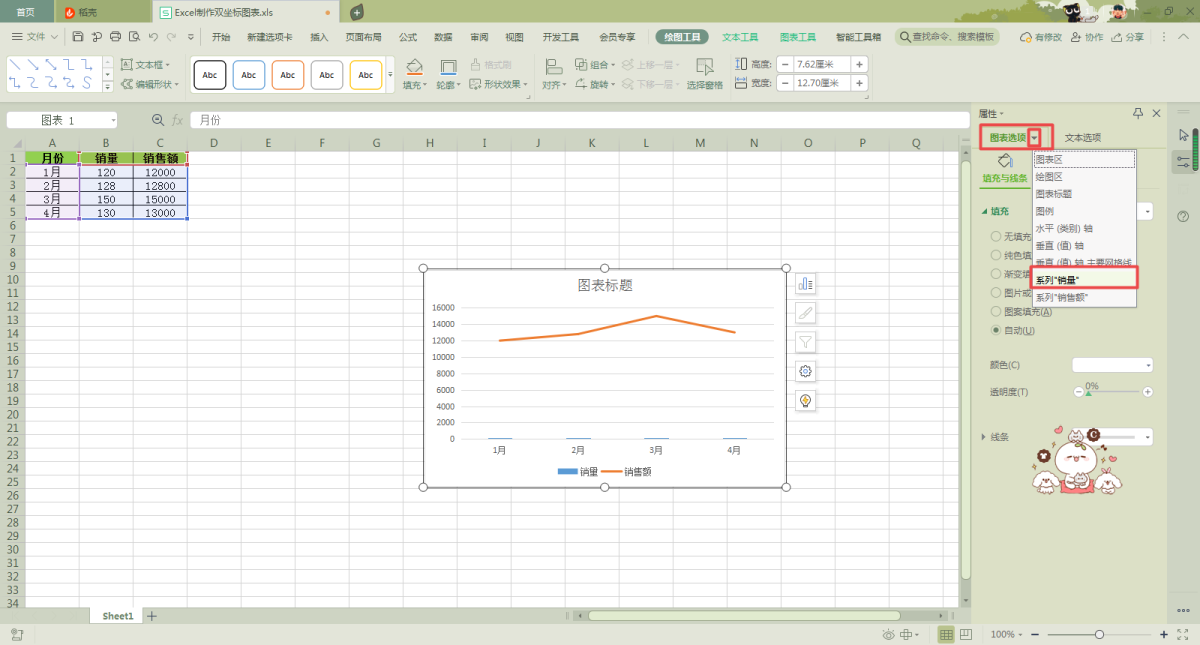Image resolution: width=1200 pixels, height=645 pixels.
Task: Open the 图表工具 ribbon tab
Action: click(x=797, y=37)
